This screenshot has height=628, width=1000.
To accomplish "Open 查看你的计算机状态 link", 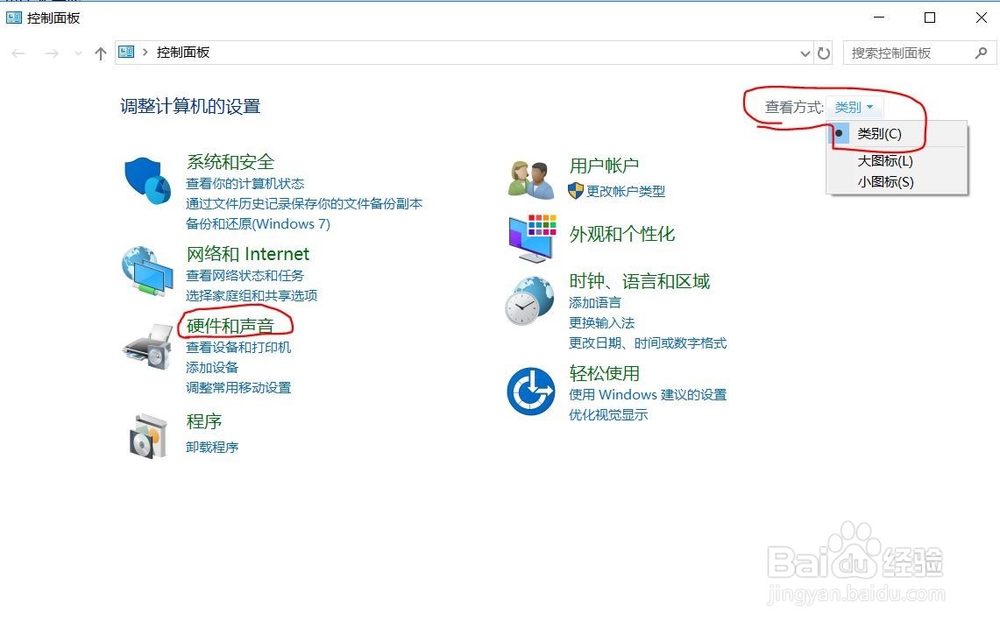I will pyautogui.click(x=245, y=184).
